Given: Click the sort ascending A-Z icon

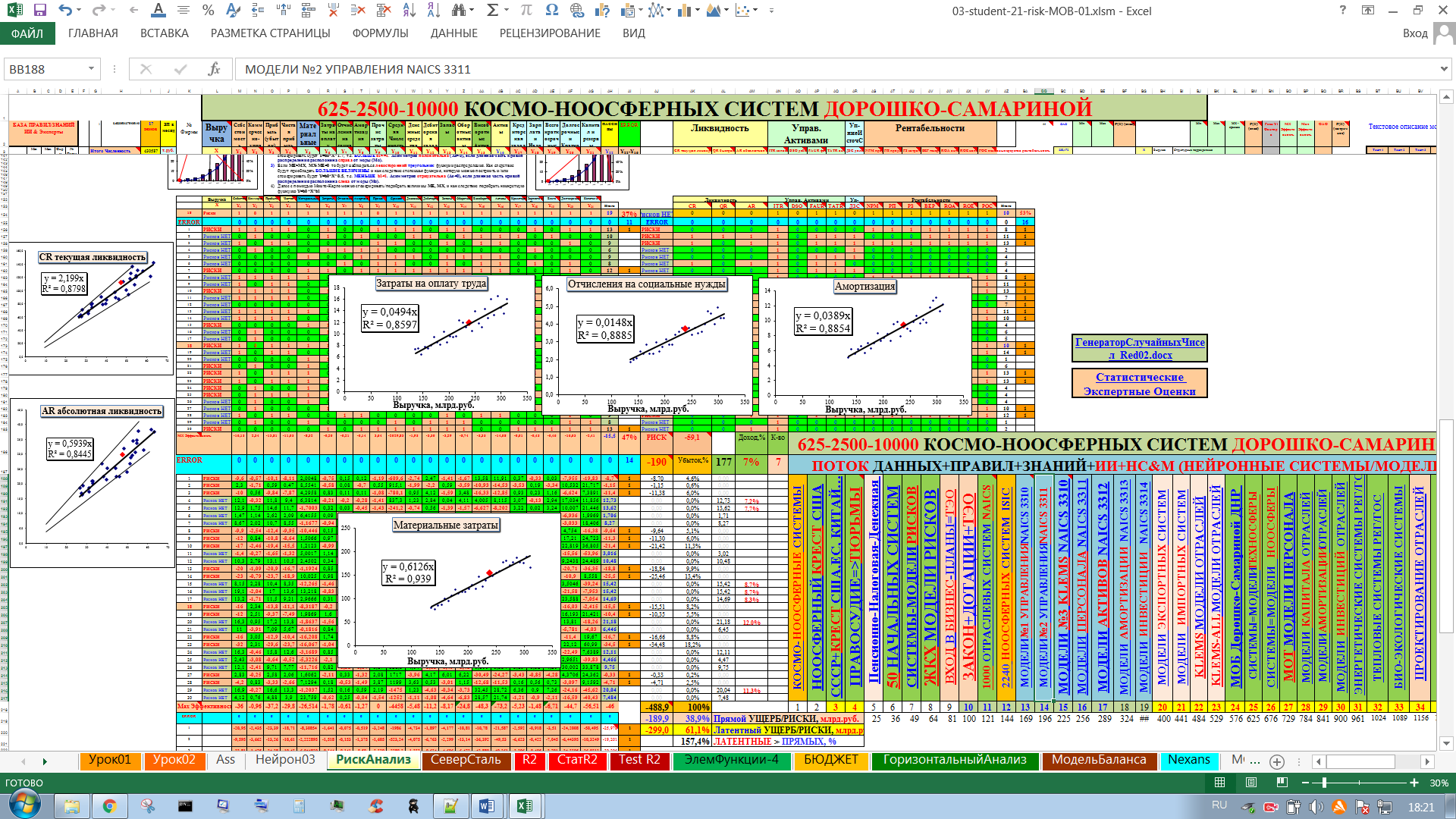Looking at the screenshot, I should 409,11.
